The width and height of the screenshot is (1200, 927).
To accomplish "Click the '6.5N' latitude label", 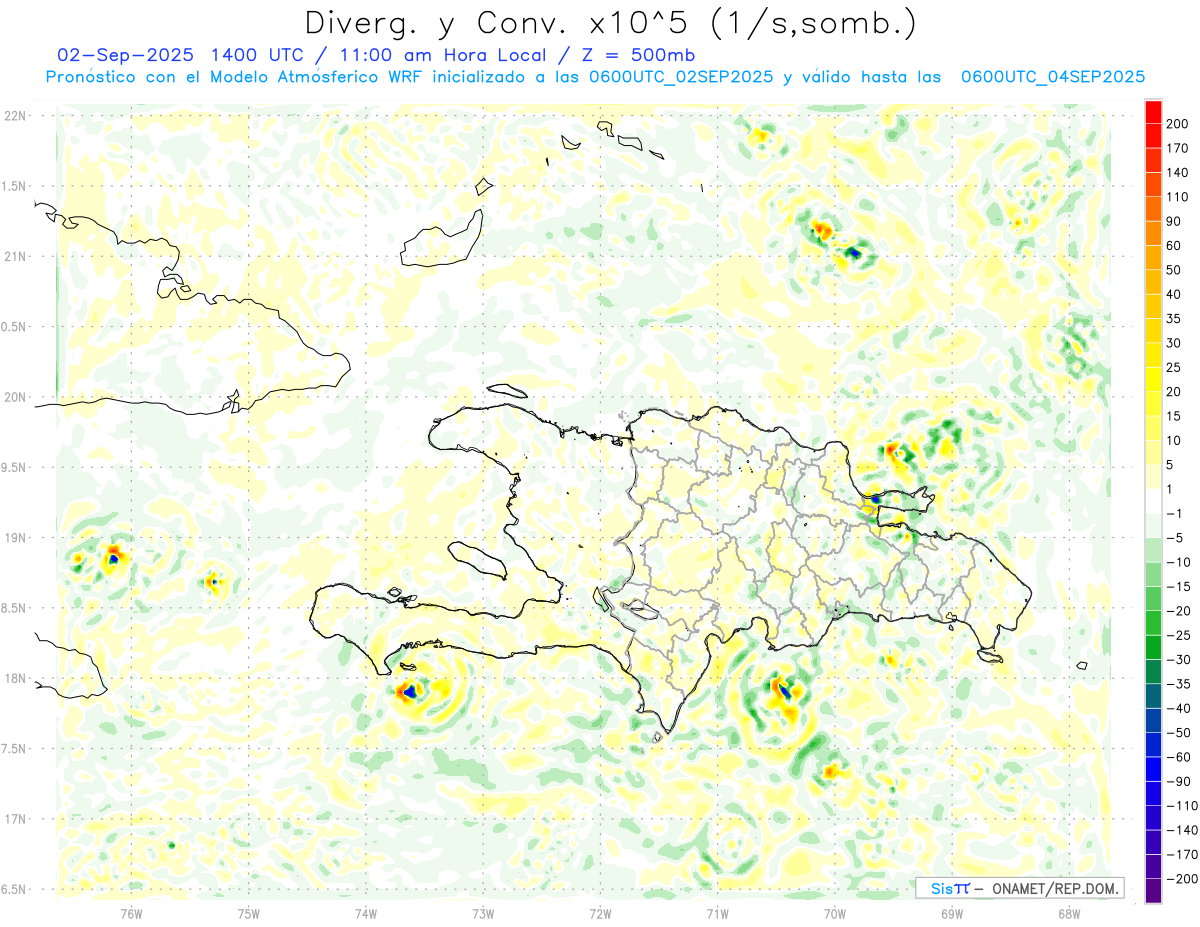I will (14, 889).
